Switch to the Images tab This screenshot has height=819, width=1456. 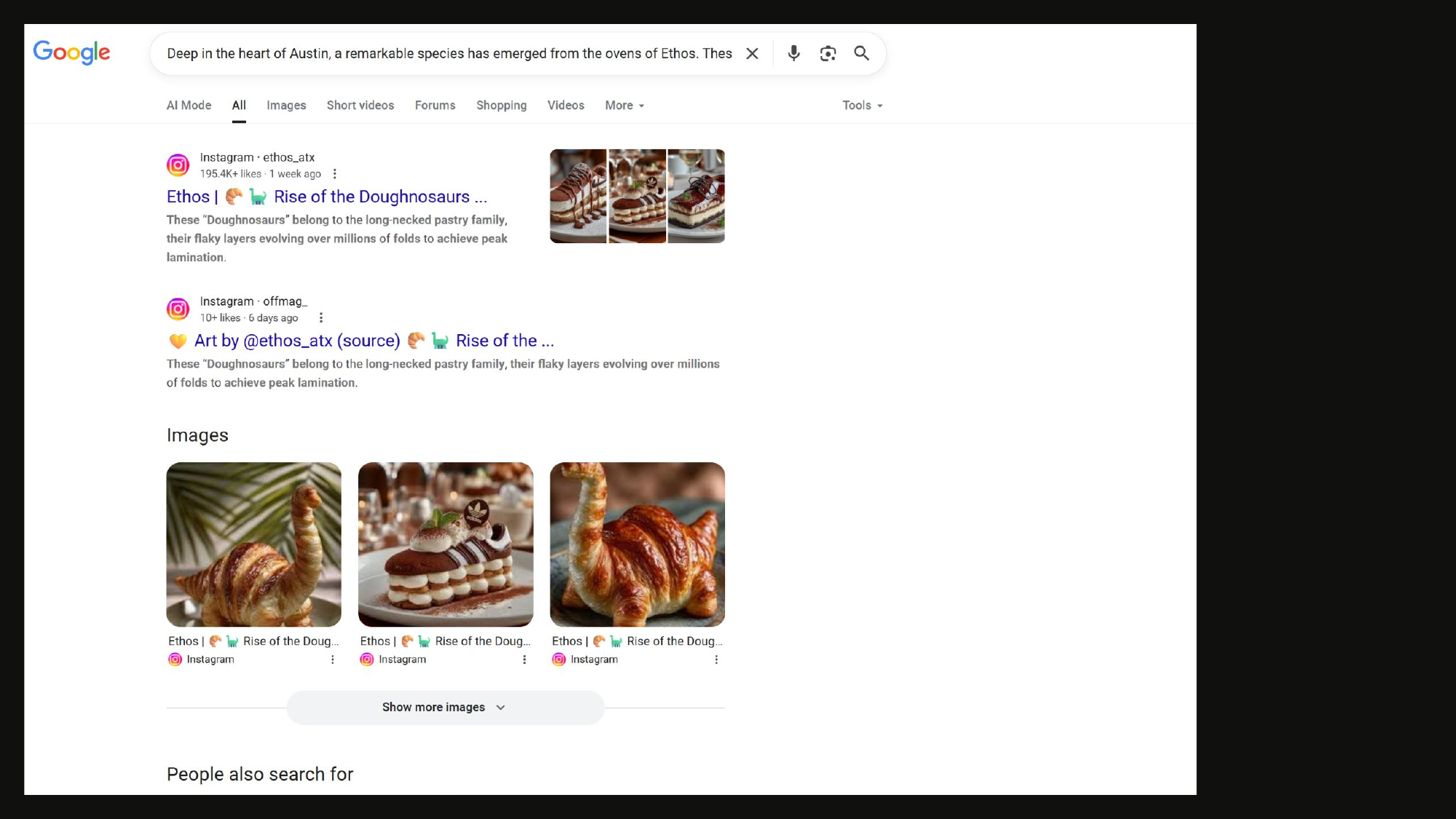click(x=286, y=106)
